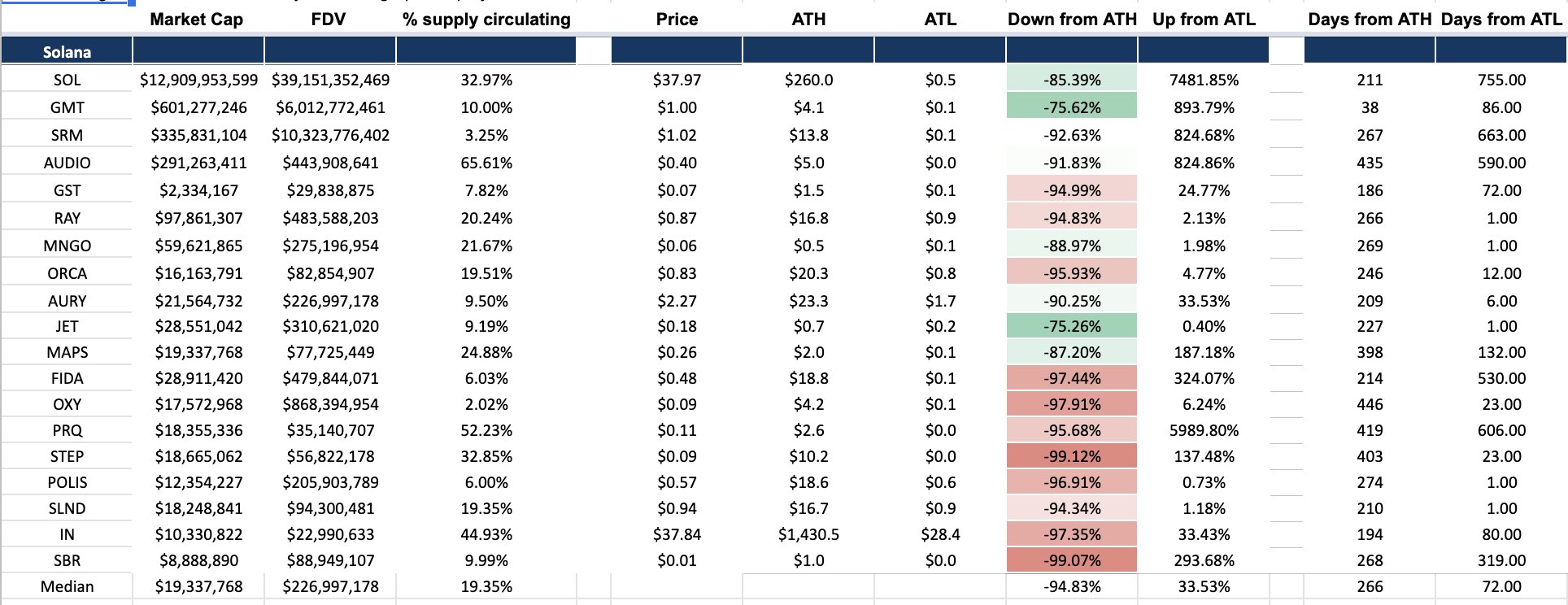
Task: Select the Solana section header cell
Action: [67, 52]
